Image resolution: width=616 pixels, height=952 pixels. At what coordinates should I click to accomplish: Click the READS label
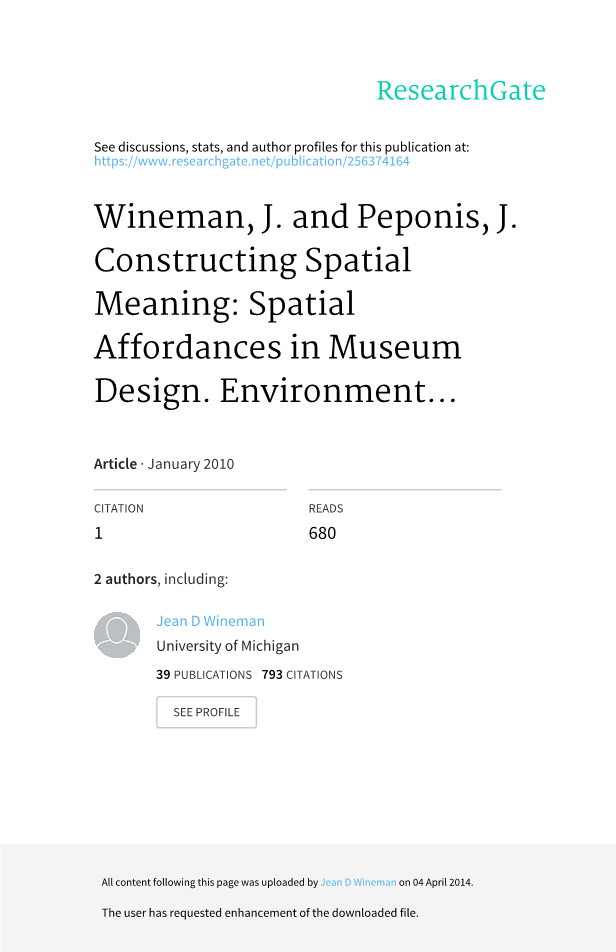tap(326, 508)
